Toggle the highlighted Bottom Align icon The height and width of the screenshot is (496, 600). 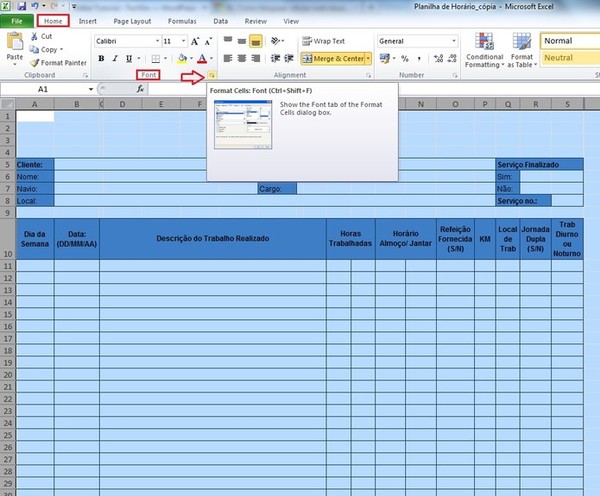[256, 41]
